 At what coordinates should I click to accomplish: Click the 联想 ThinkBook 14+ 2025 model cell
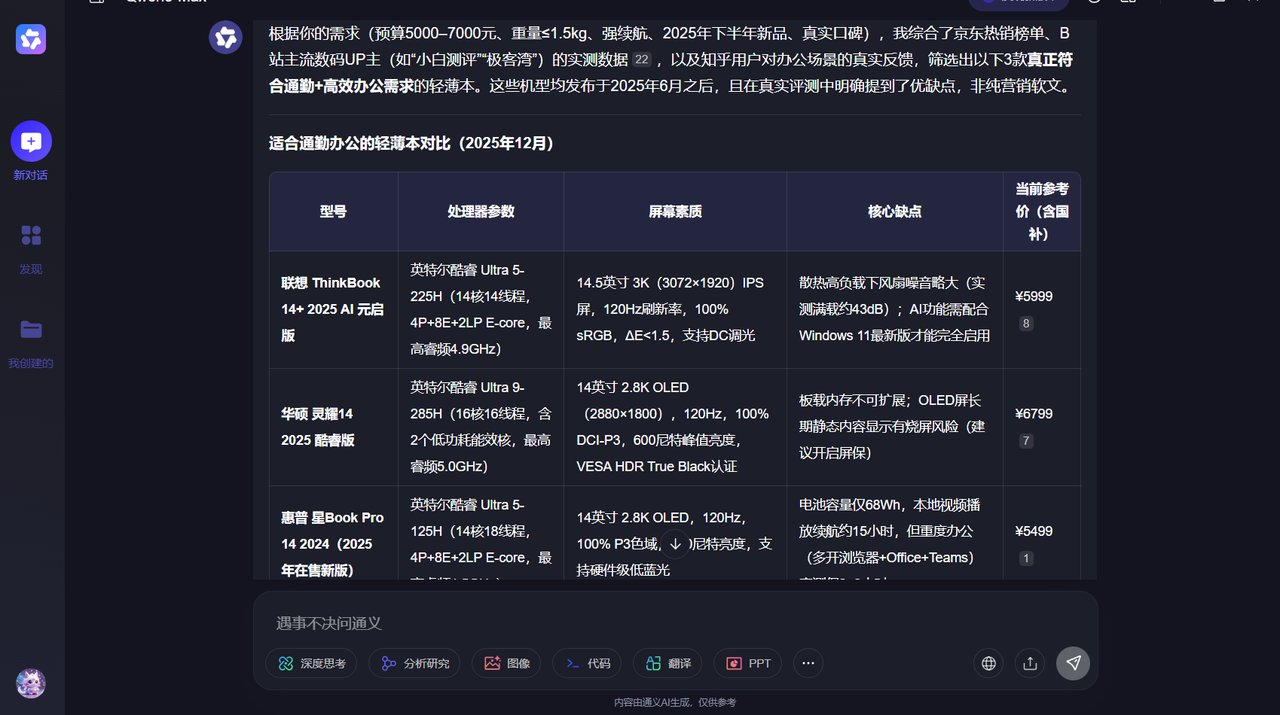[x=333, y=309]
